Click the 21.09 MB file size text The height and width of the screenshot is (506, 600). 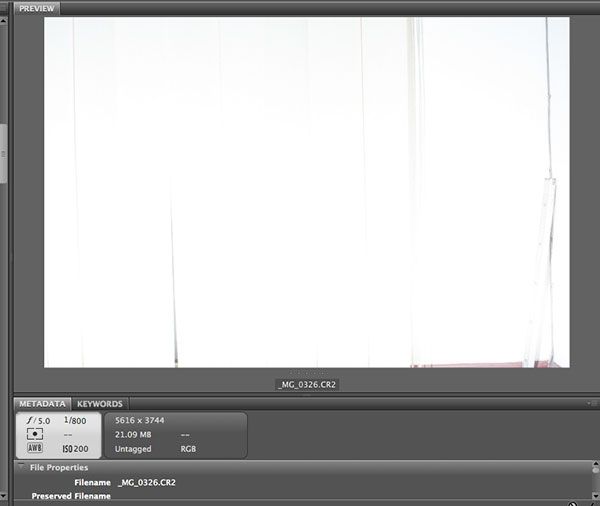pos(135,435)
